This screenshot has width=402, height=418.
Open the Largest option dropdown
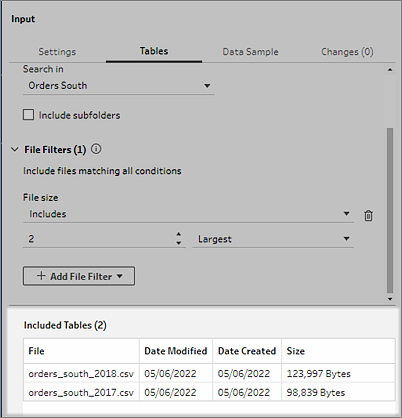[273, 239]
